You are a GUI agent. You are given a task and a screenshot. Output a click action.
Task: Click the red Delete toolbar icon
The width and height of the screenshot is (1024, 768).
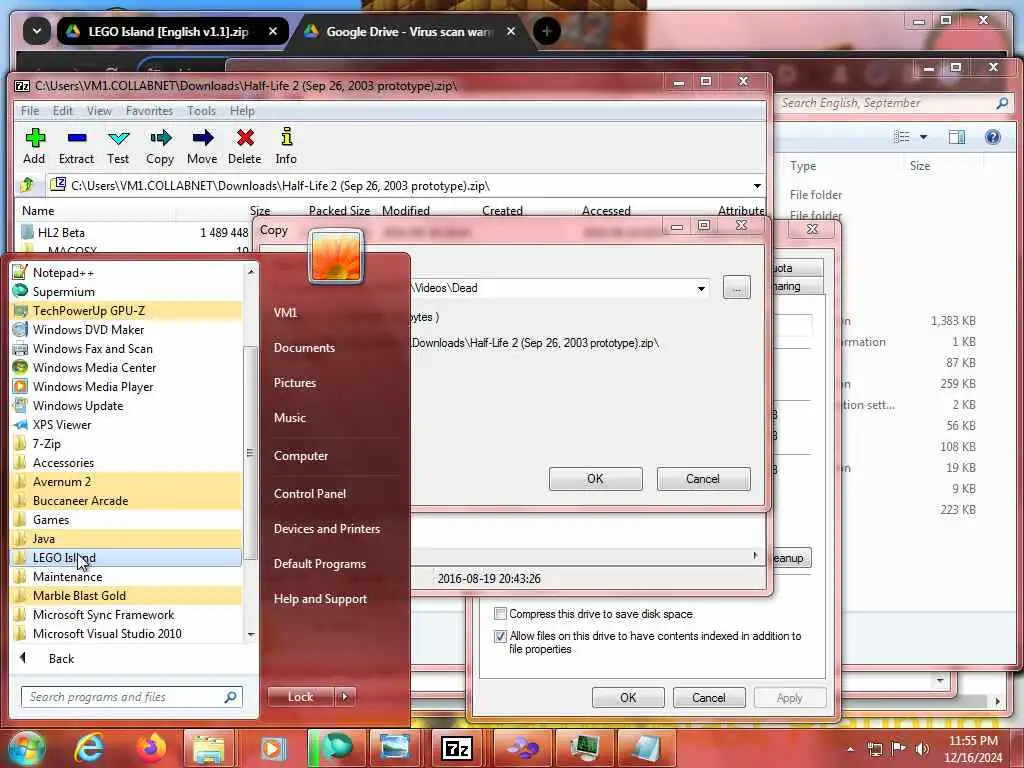point(245,146)
